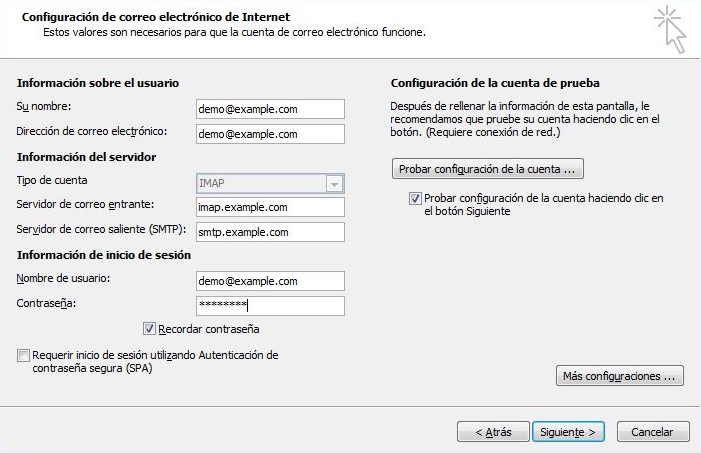The width and height of the screenshot is (701, 453).
Task: Open the Tipo de cuenta dropdown arrow
Action: [334, 183]
